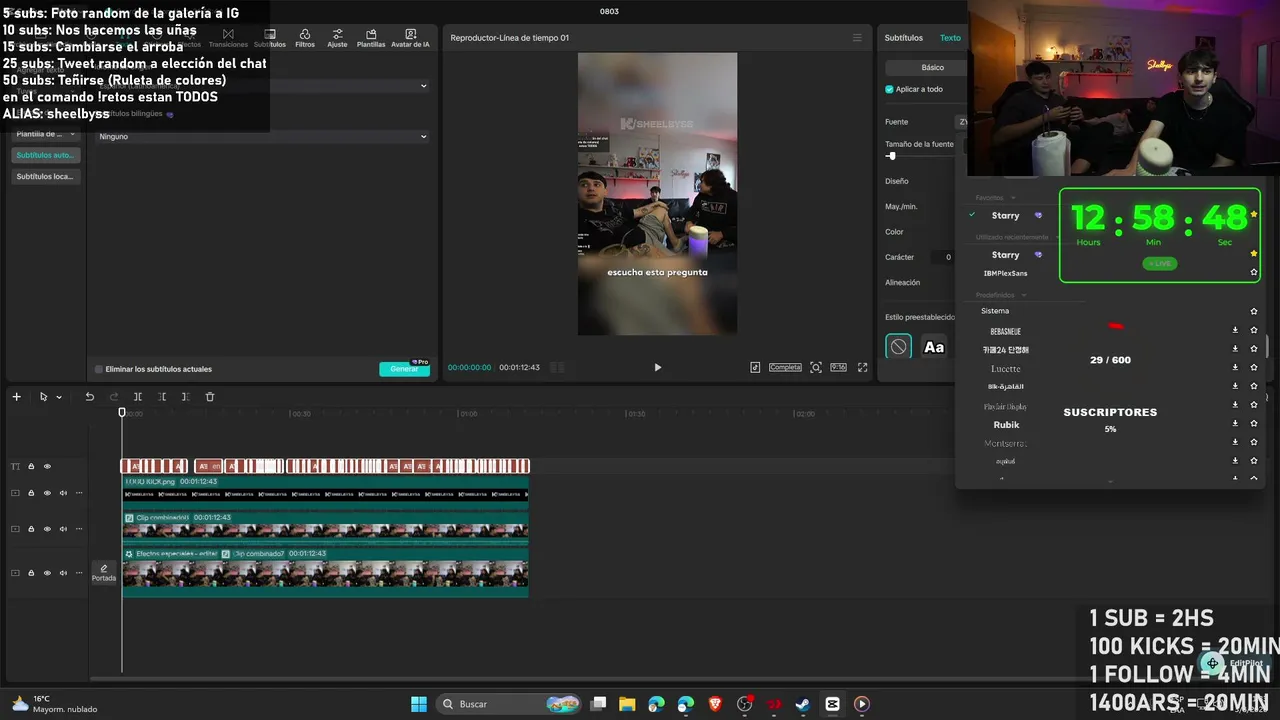
Task: Choose the Rubik font
Action: [1006, 425]
